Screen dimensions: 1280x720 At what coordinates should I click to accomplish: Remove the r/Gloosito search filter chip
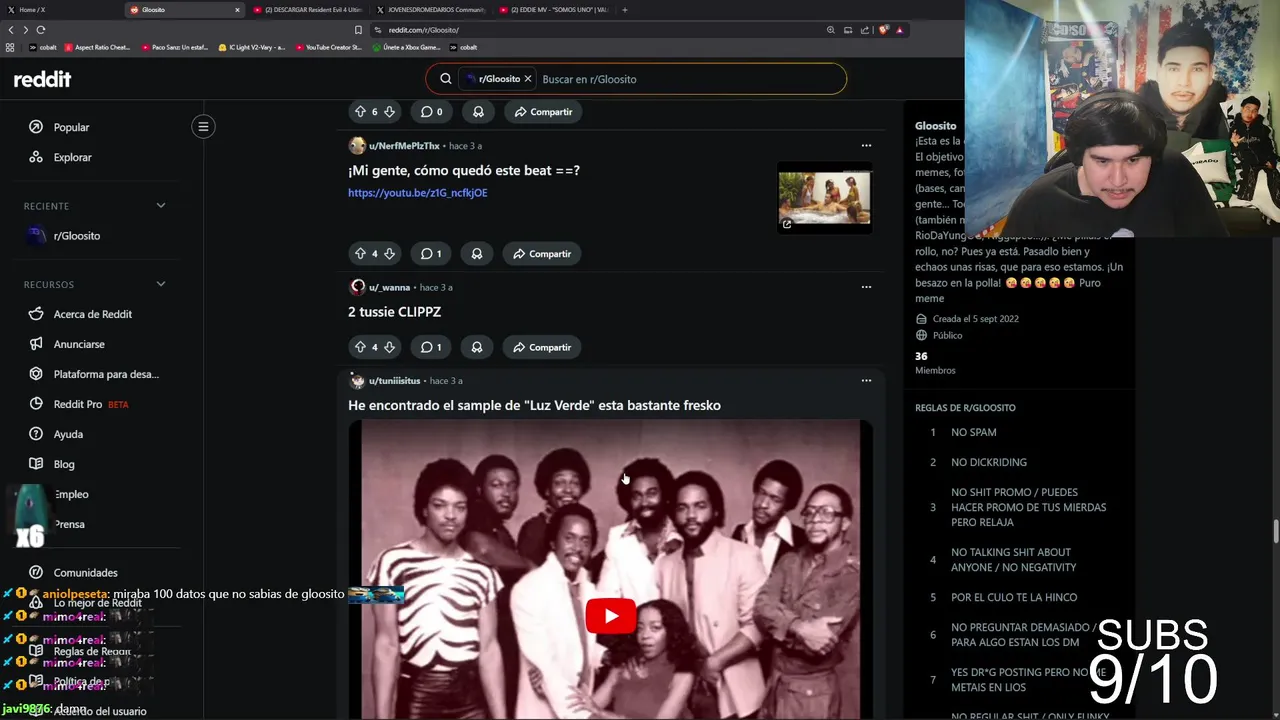[x=528, y=79]
